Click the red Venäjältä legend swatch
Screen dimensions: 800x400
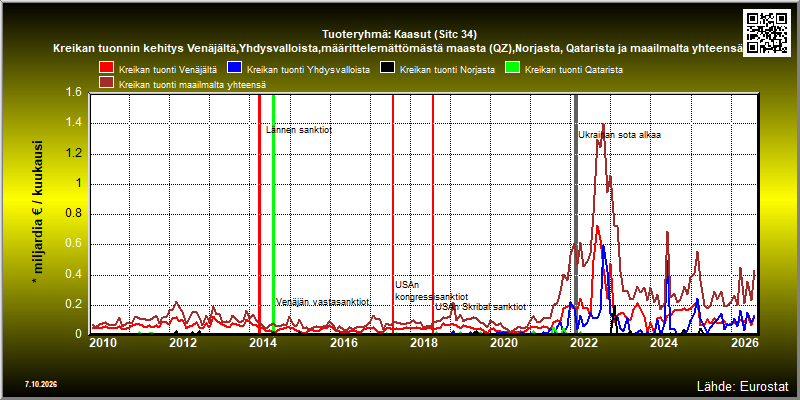pos(107,69)
